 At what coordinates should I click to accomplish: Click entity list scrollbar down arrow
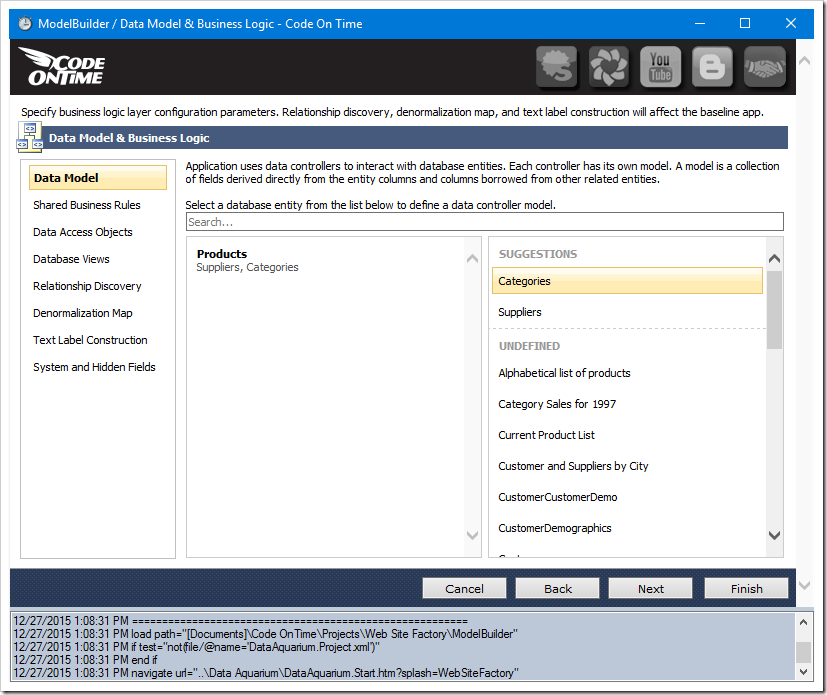coord(774,536)
